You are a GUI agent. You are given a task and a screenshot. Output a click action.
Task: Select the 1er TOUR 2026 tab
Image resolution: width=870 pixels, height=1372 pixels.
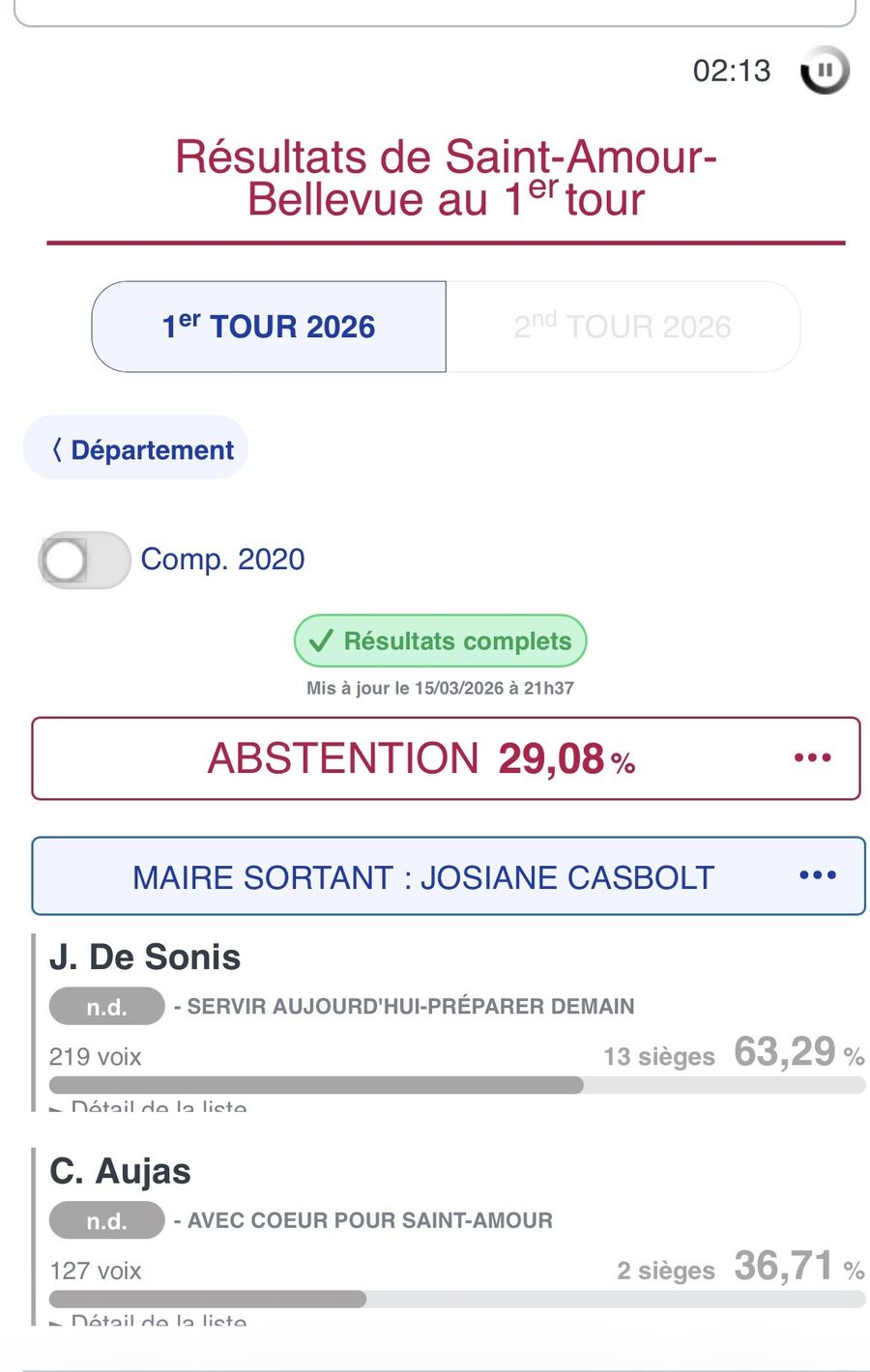[269, 327]
